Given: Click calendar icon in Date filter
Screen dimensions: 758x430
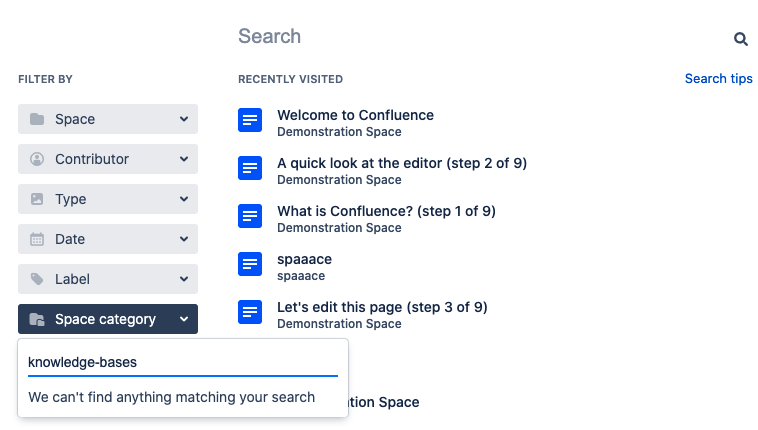Looking at the screenshot, I should click(37, 239).
